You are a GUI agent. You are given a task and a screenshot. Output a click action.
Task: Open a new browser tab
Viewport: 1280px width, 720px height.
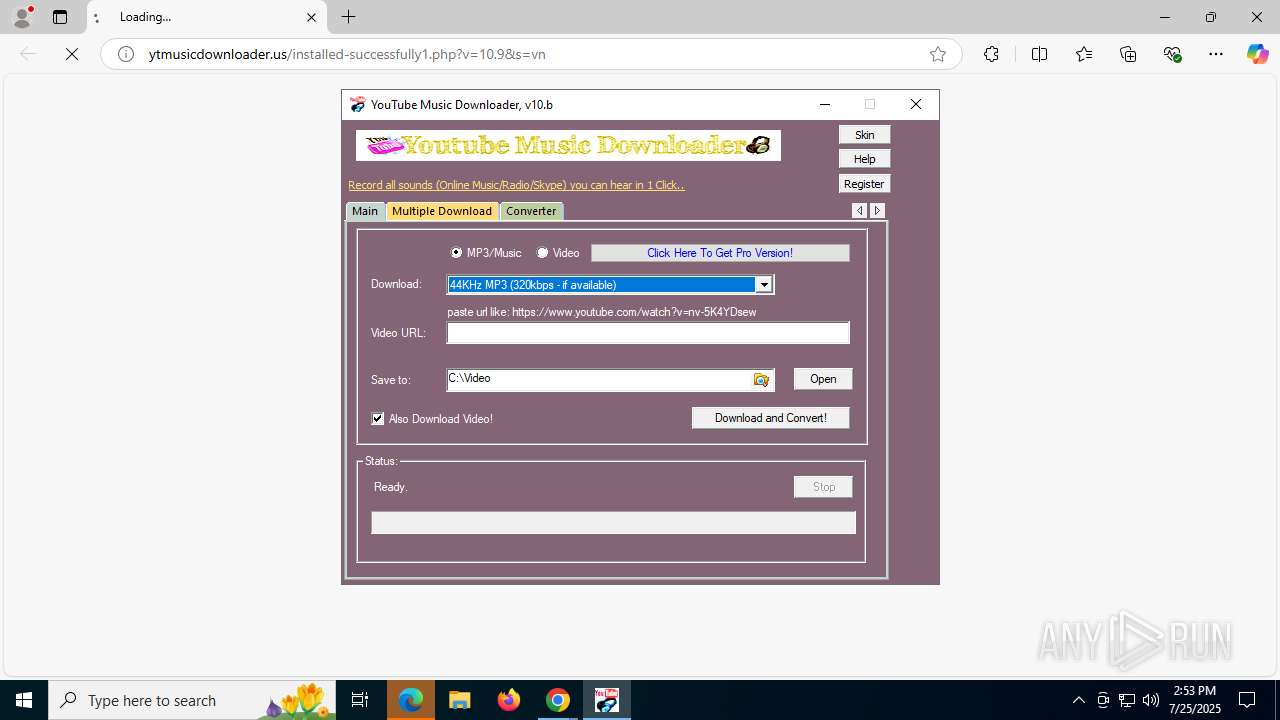348,17
